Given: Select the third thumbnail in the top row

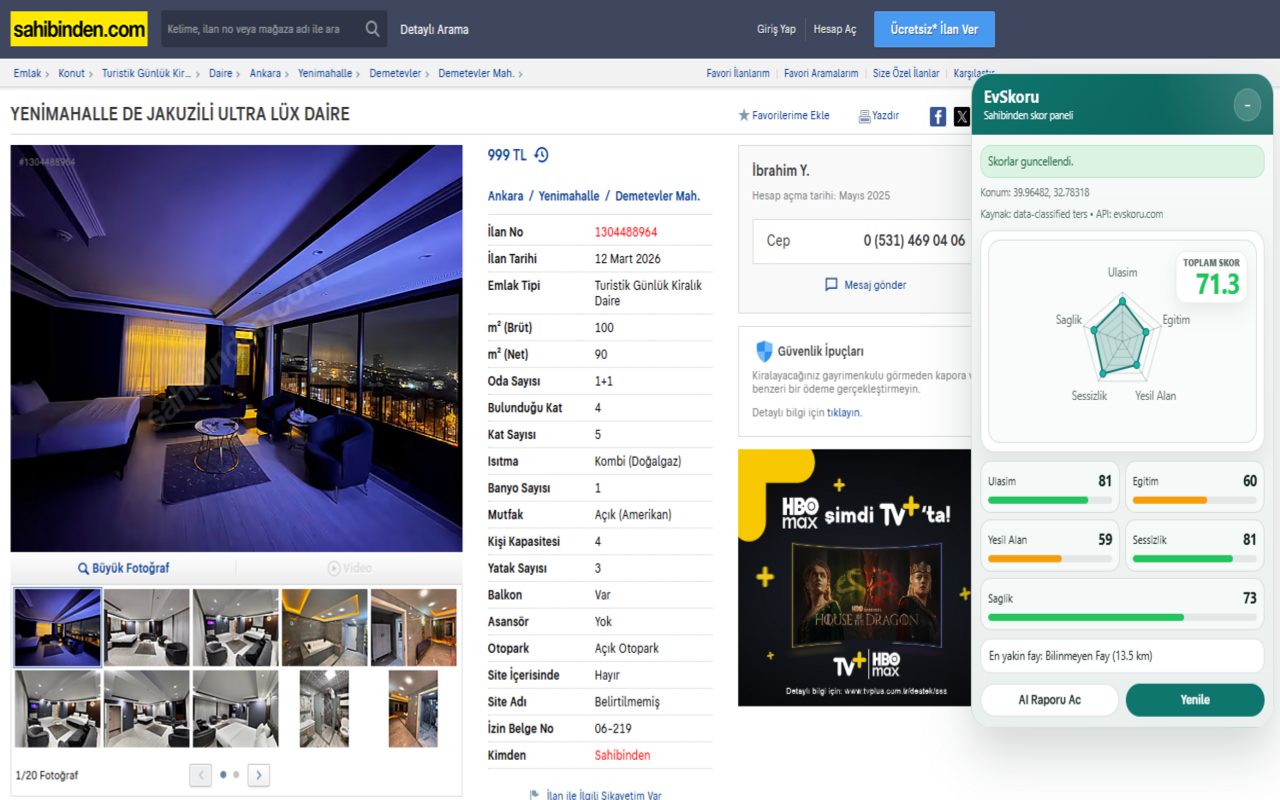Looking at the screenshot, I should point(236,627).
